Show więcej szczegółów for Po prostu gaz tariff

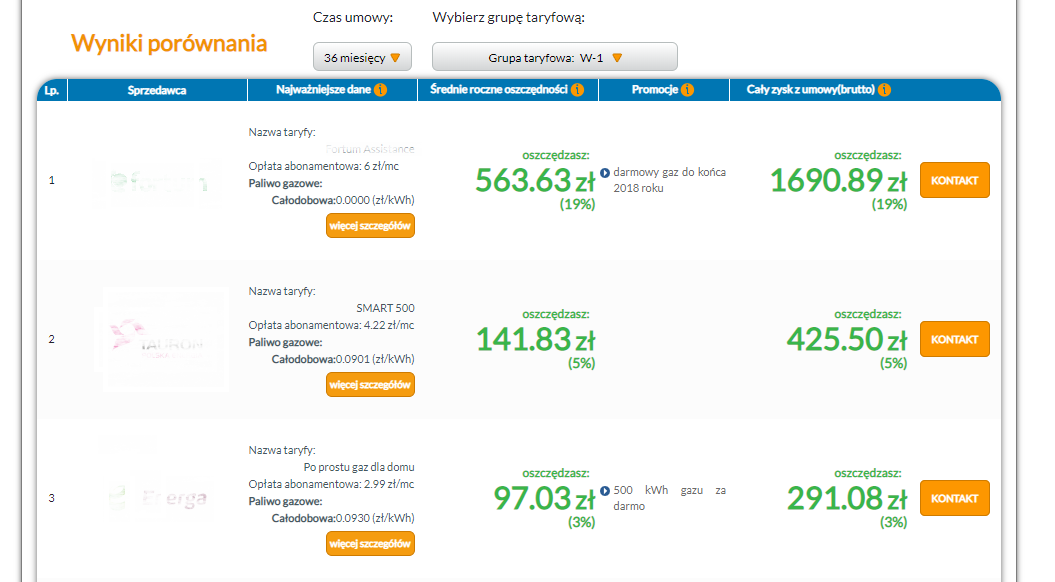click(370, 543)
